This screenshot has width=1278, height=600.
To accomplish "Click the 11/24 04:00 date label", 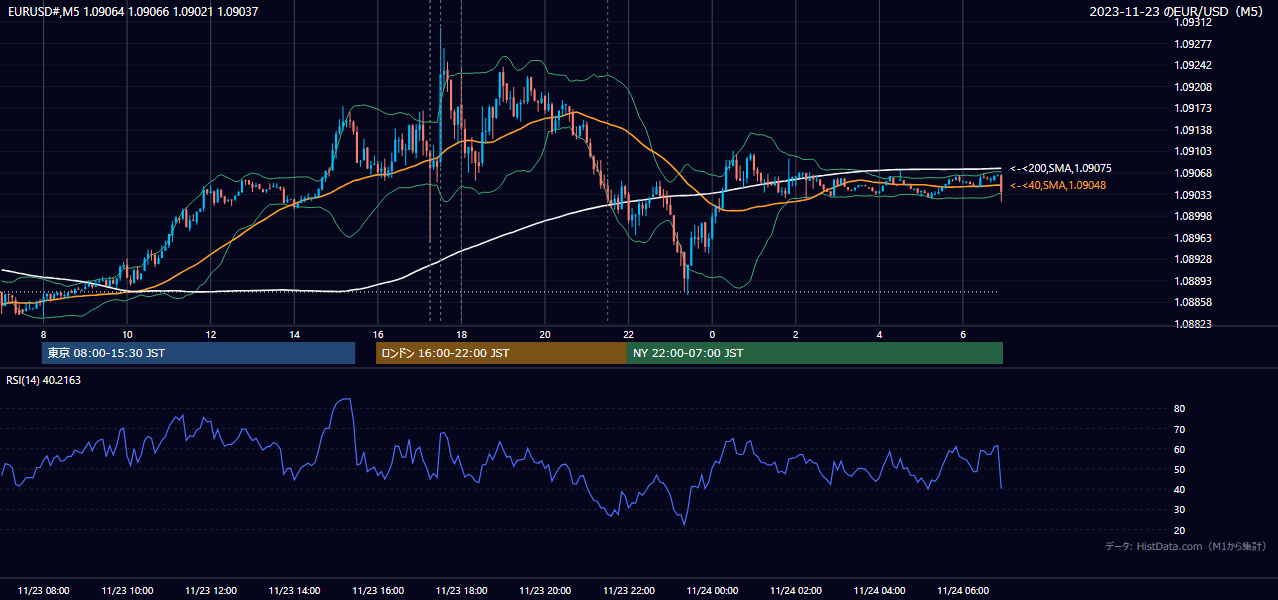I will coord(879,591).
